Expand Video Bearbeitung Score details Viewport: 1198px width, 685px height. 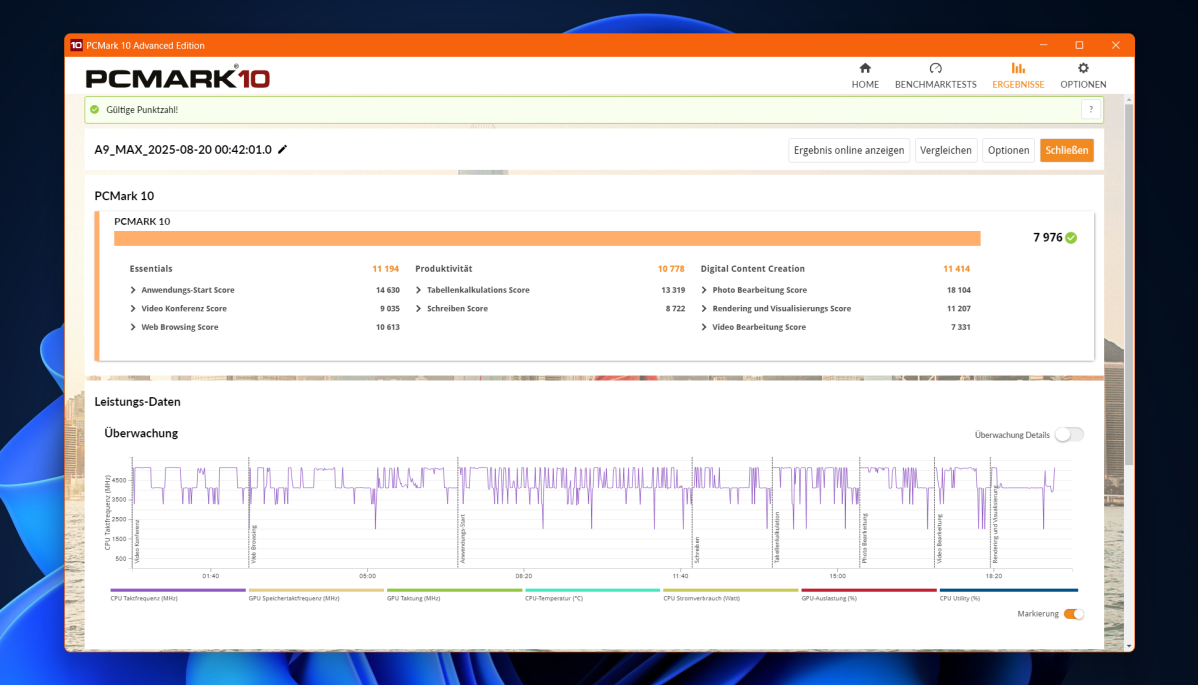point(704,327)
